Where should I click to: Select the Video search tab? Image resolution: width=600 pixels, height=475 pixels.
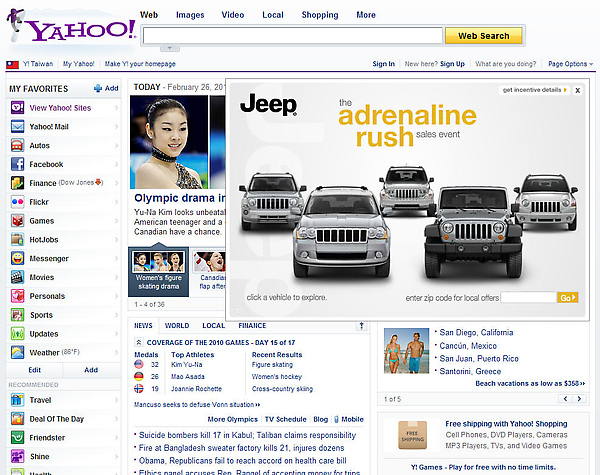pyautogui.click(x=233, y=15)
